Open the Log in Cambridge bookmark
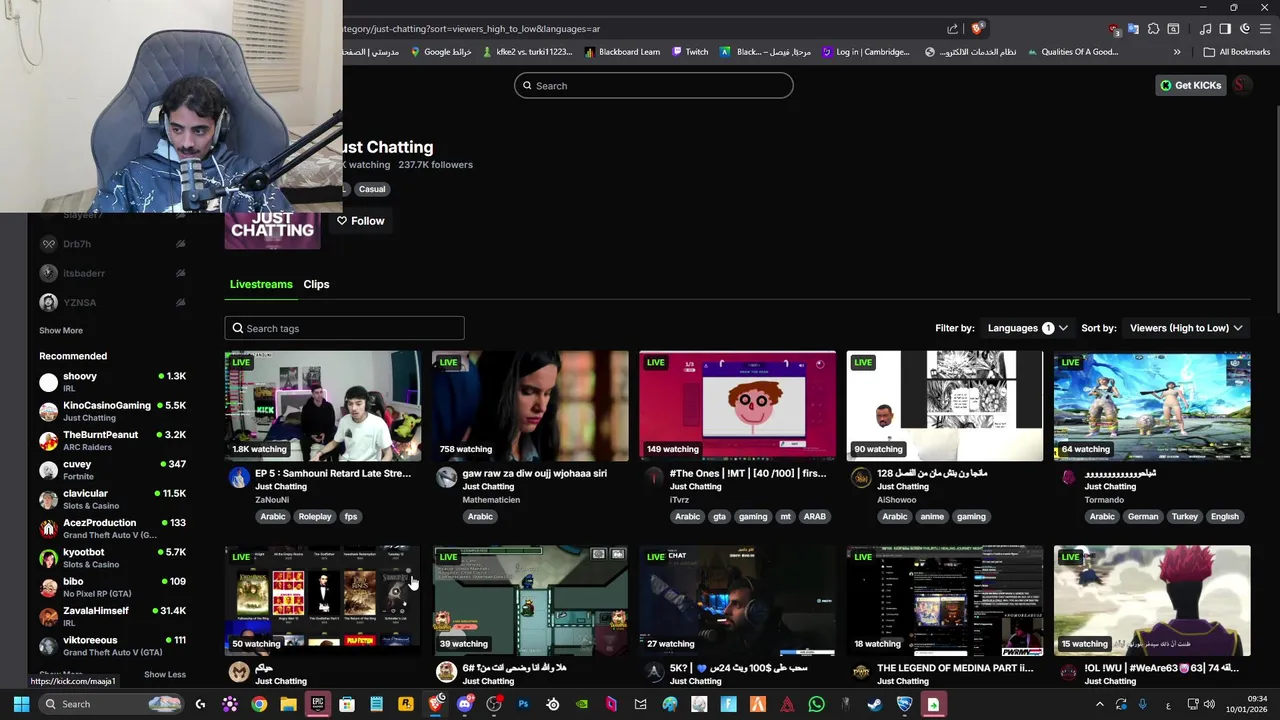The height and width of the screenshot is (720, 1280). 866,52
